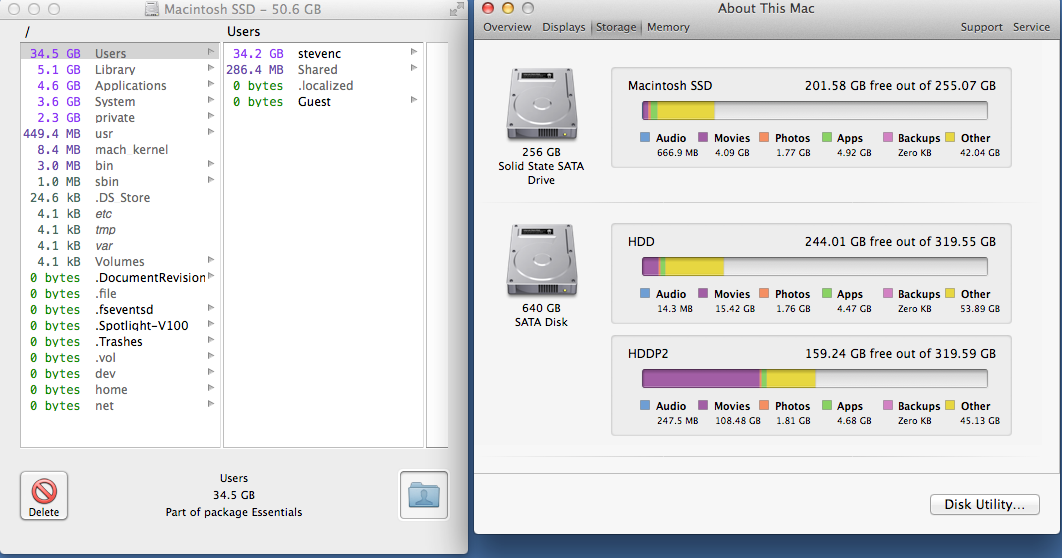Screen dimensions: 1062x558
Task: Click the 256 GB Solid State SATA drive icon
Action: click(x=542, y=104)
